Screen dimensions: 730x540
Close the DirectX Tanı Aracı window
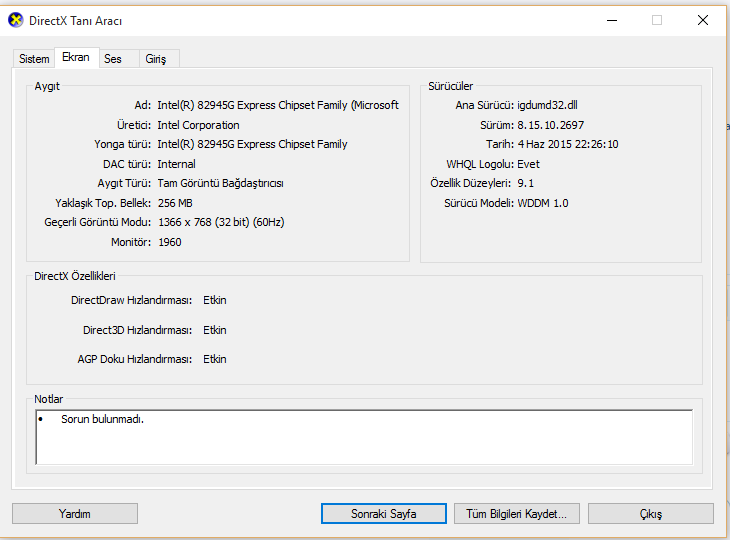coord(703,20)
